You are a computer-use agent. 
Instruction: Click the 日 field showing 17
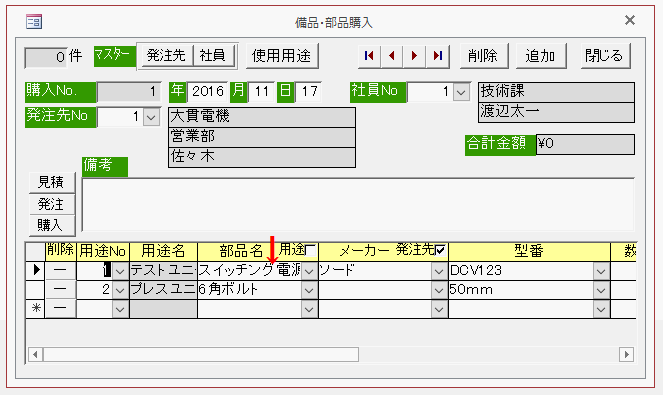click(x=308, y=91)
